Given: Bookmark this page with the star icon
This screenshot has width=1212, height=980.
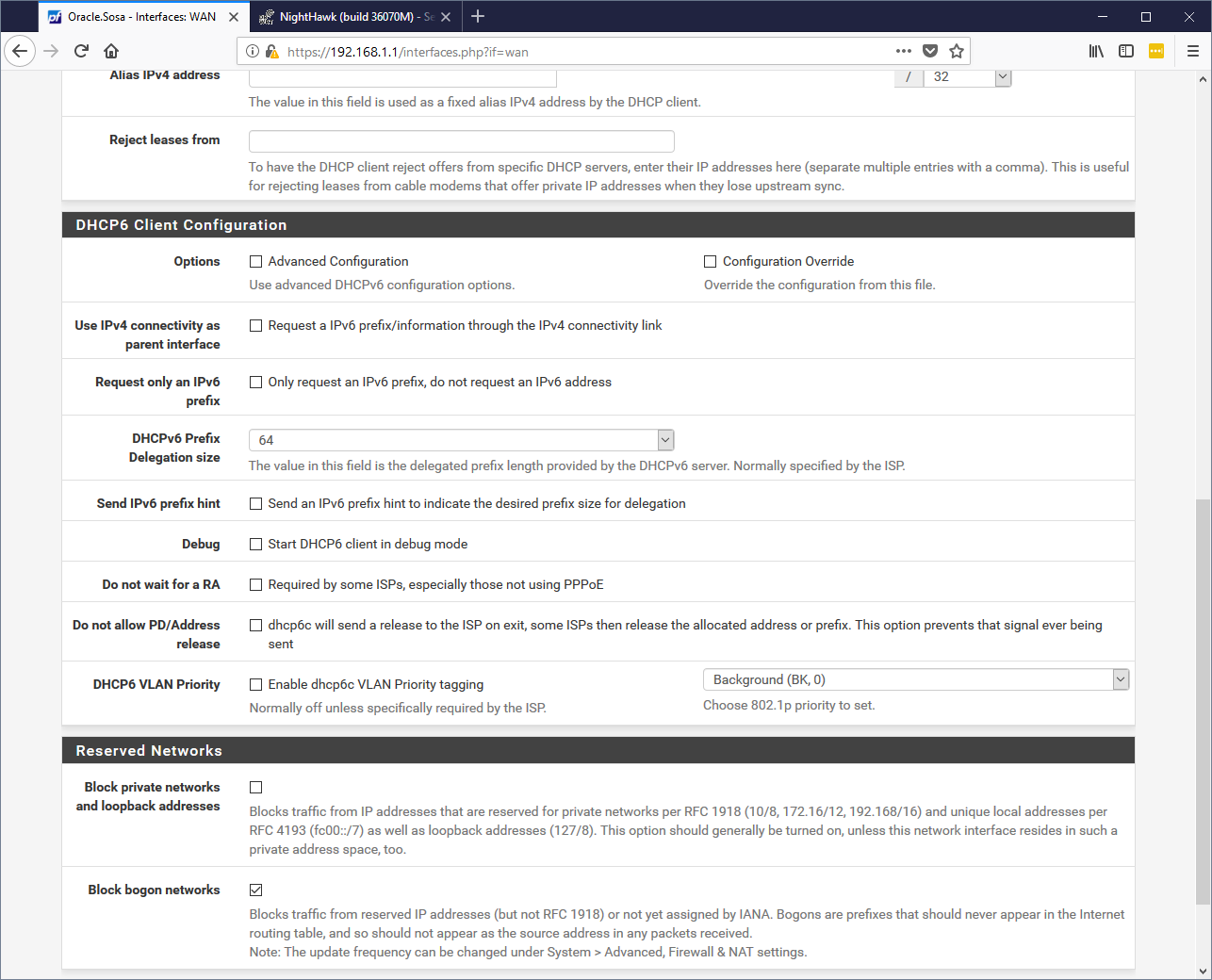Looking at the screenshot, I should pos(957,51).
